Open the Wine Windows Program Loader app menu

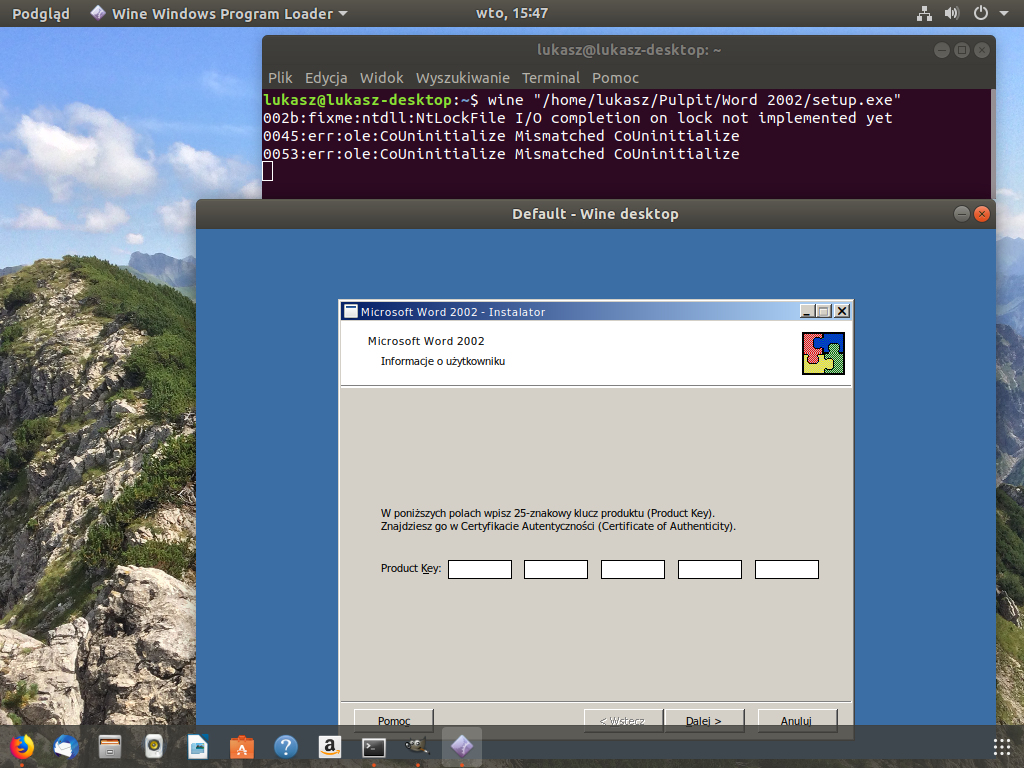click(x=219, y=13)
